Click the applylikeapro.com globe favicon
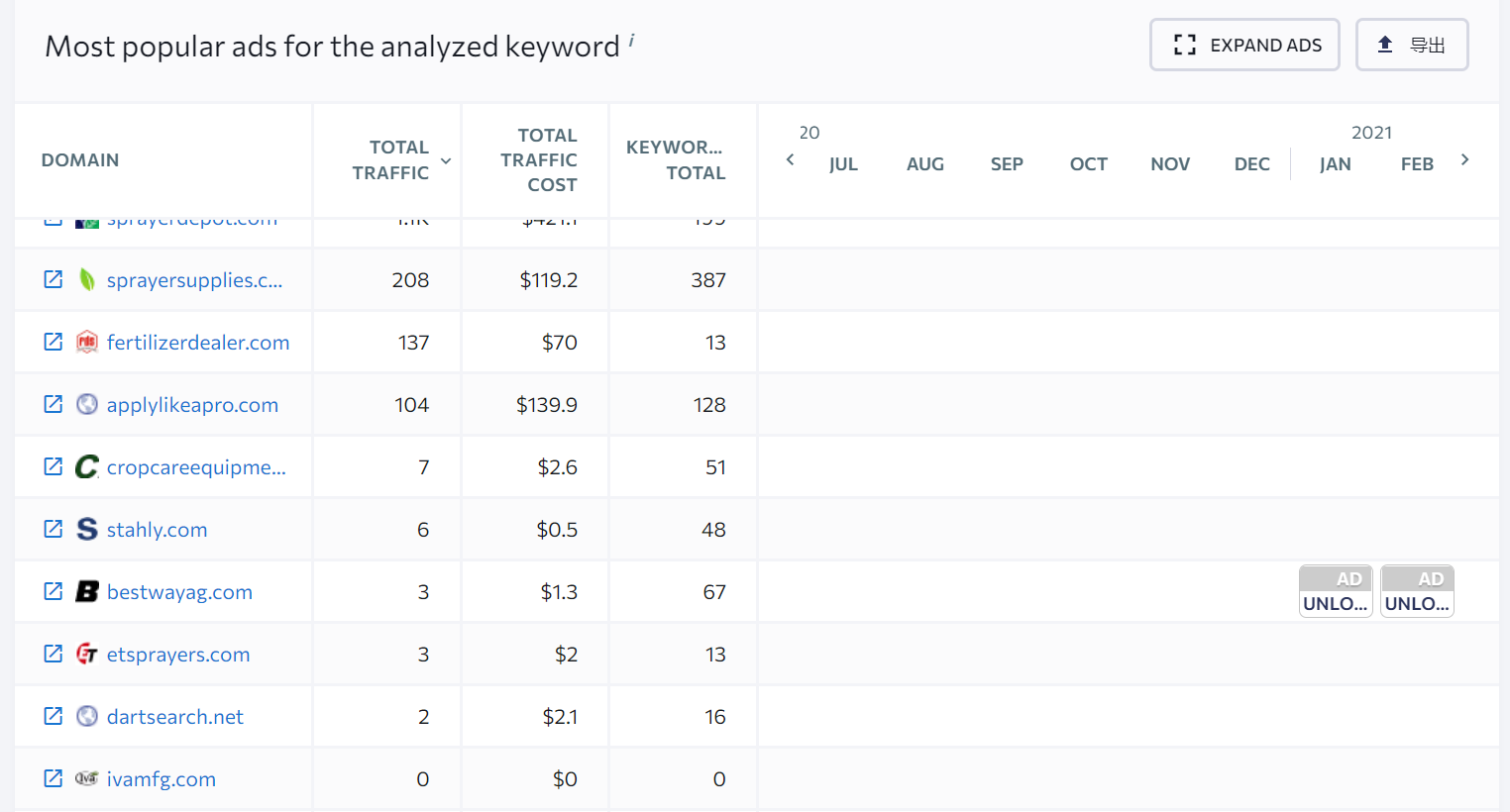 click(x=87, y=404)
